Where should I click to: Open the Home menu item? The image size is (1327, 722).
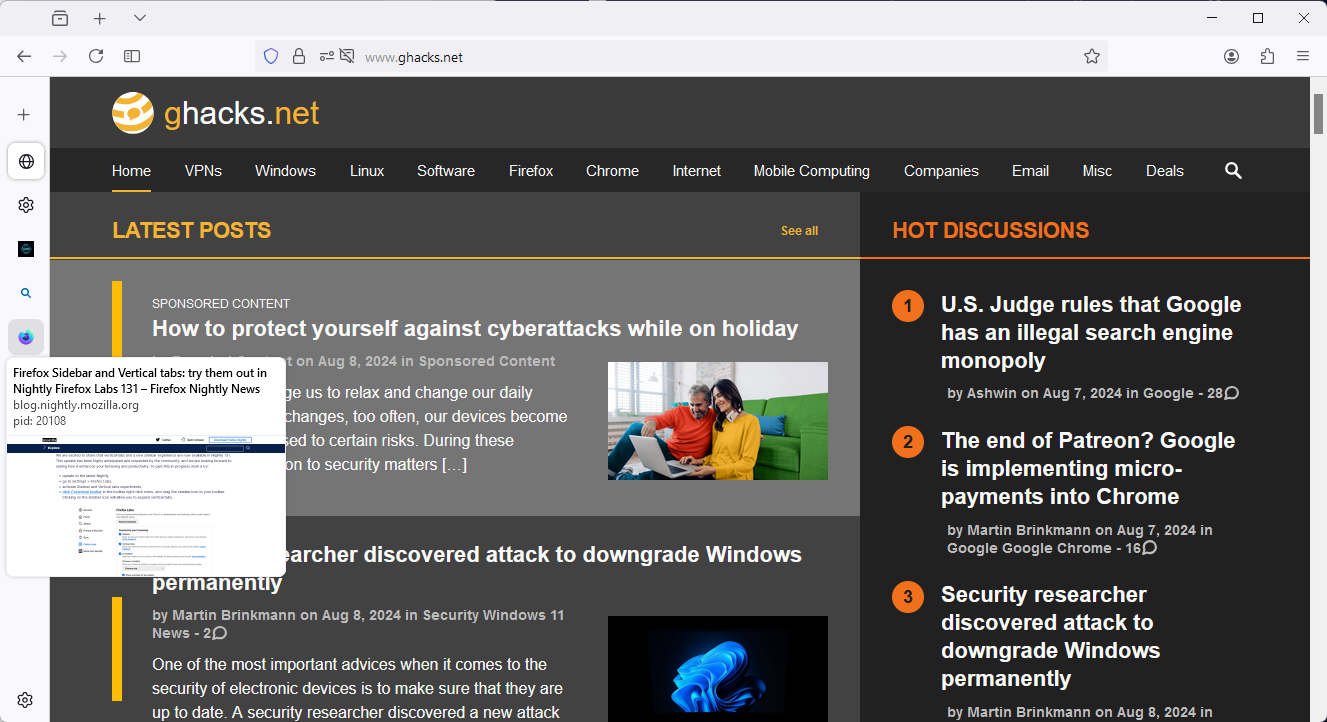(x=131, y=171)
